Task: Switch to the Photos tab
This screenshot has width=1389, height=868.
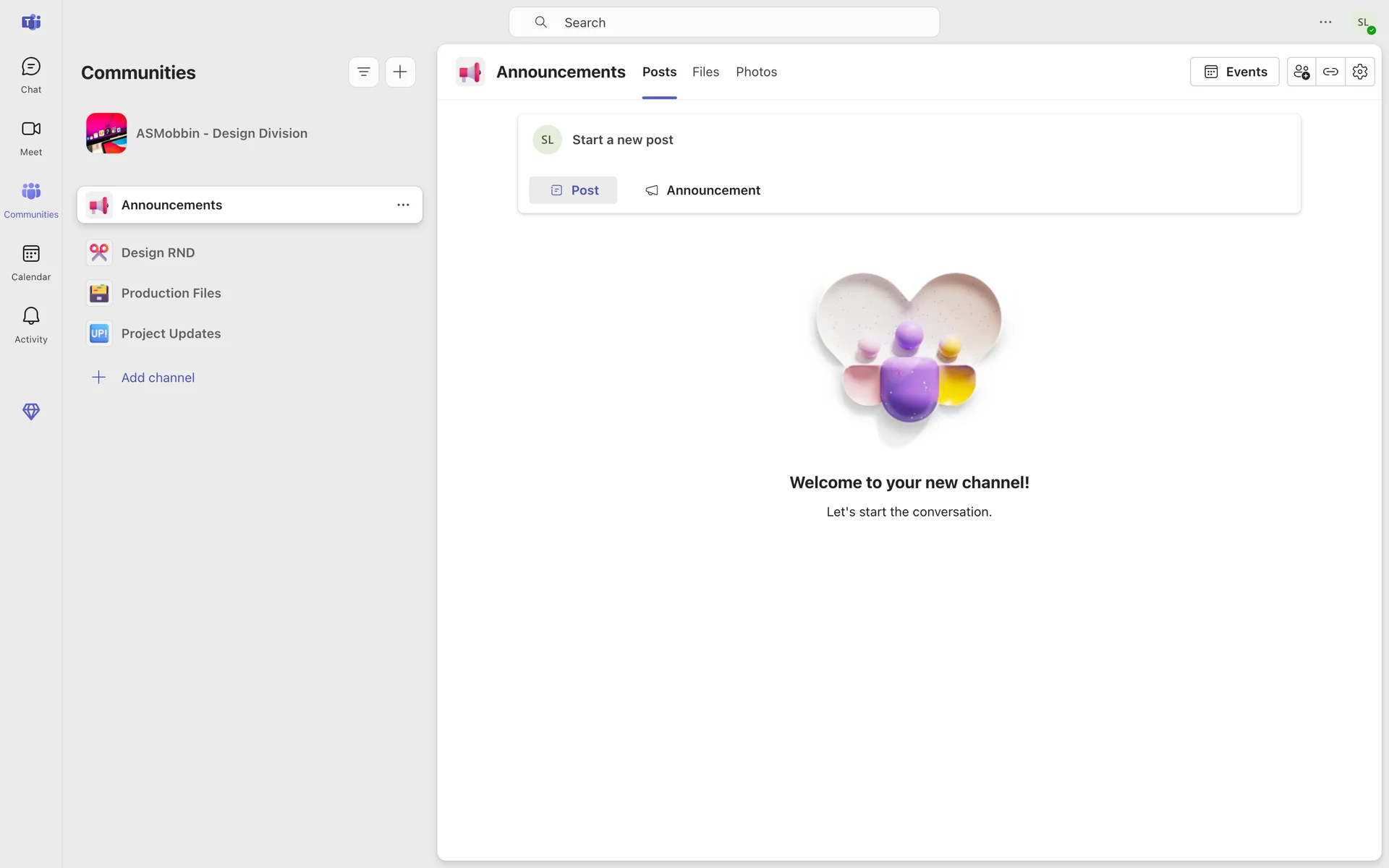Action: [756, 72]
